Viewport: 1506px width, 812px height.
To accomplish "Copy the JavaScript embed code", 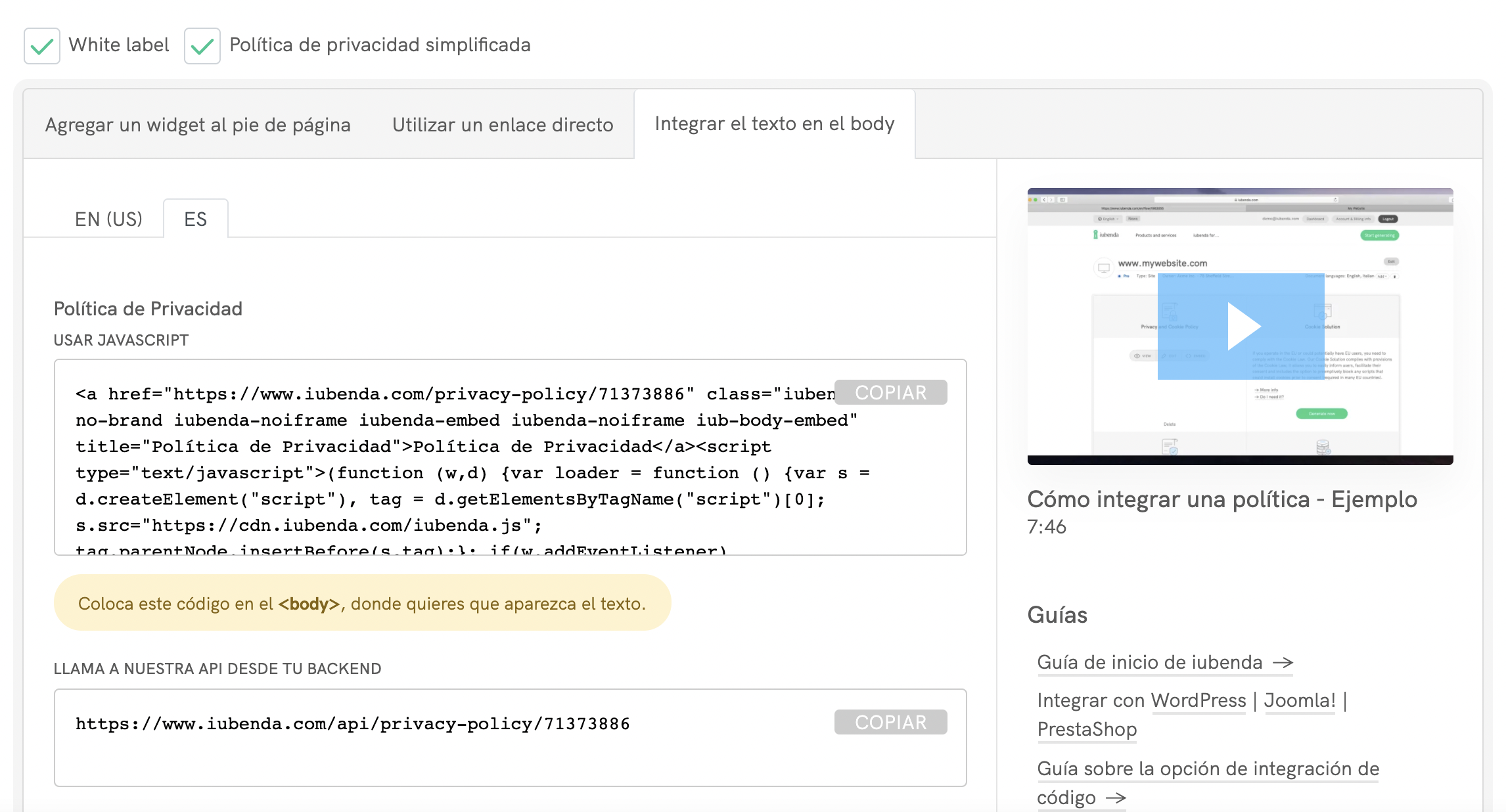I will pos(890,393).
